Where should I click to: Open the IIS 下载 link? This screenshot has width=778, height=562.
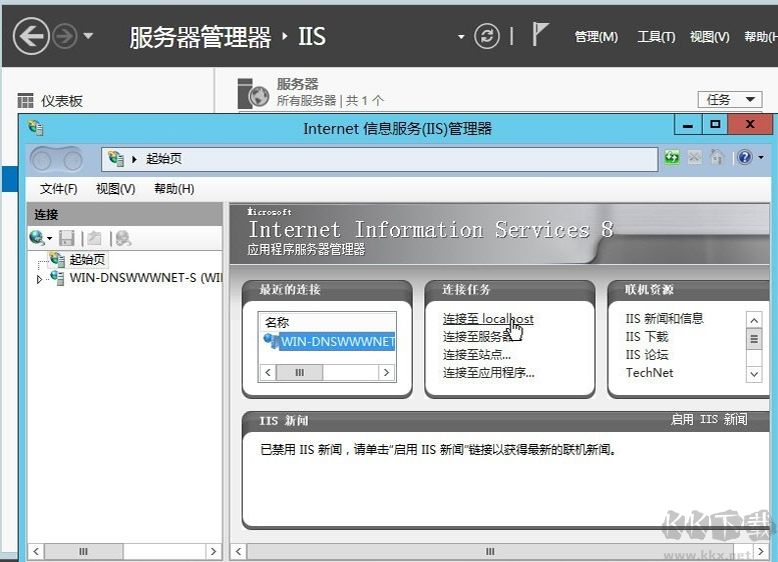(647, 337)
